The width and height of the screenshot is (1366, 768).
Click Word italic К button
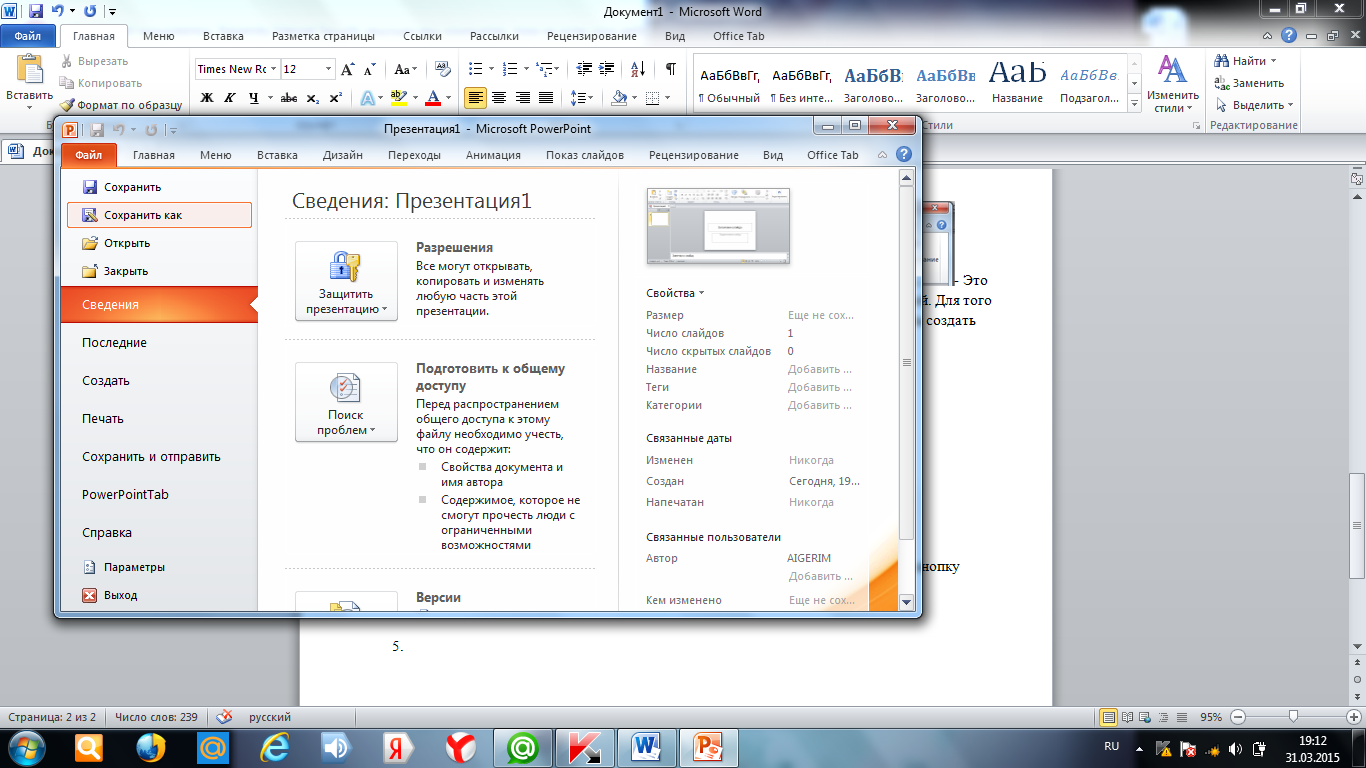(230, 98)
